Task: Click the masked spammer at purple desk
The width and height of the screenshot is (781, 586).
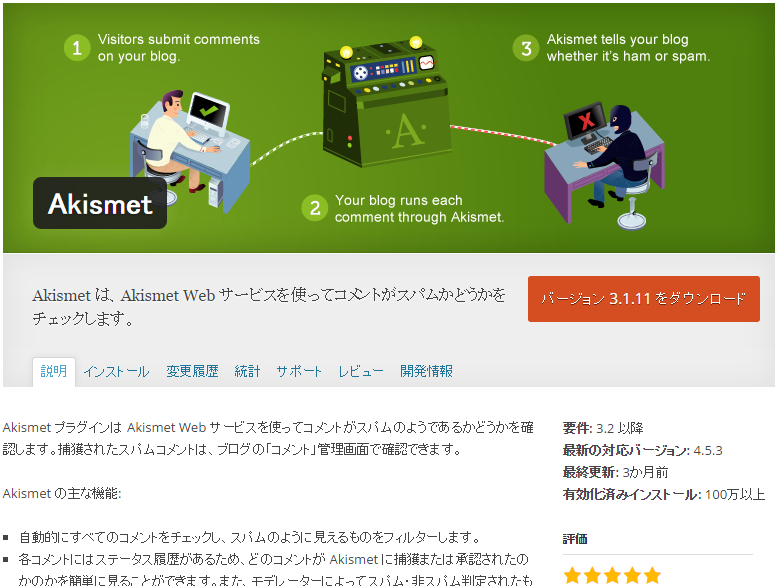Action: tap(613, 149)
